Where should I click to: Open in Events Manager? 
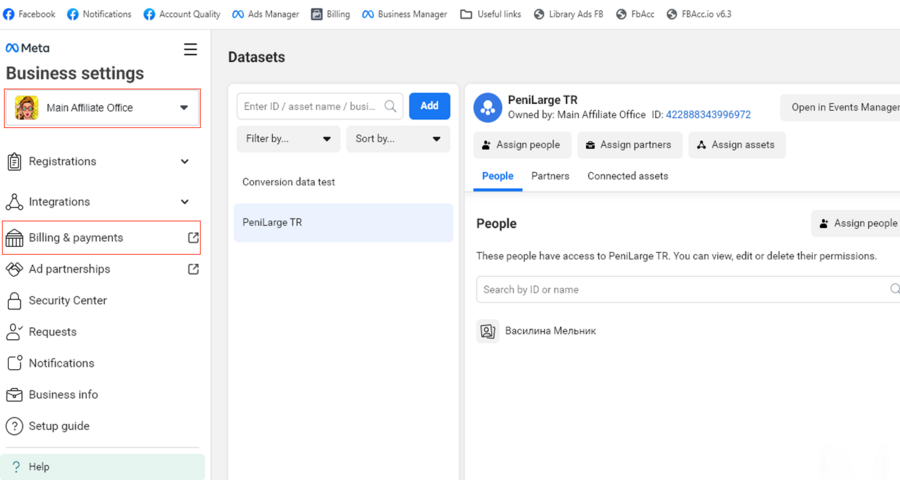click(840, 107)
